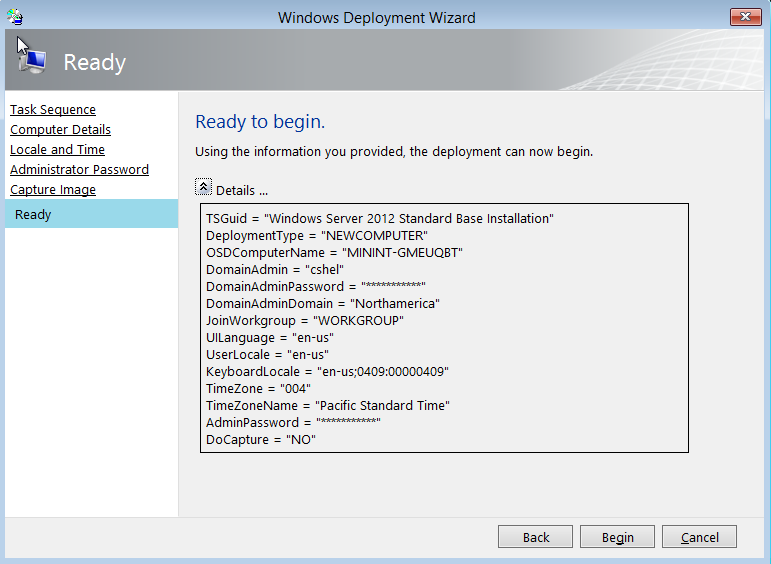This screenshot has width=771, height=564.
Task: Click the JoinWorkgroup = "WORKGROUP" line
Action: pos(305,321)
